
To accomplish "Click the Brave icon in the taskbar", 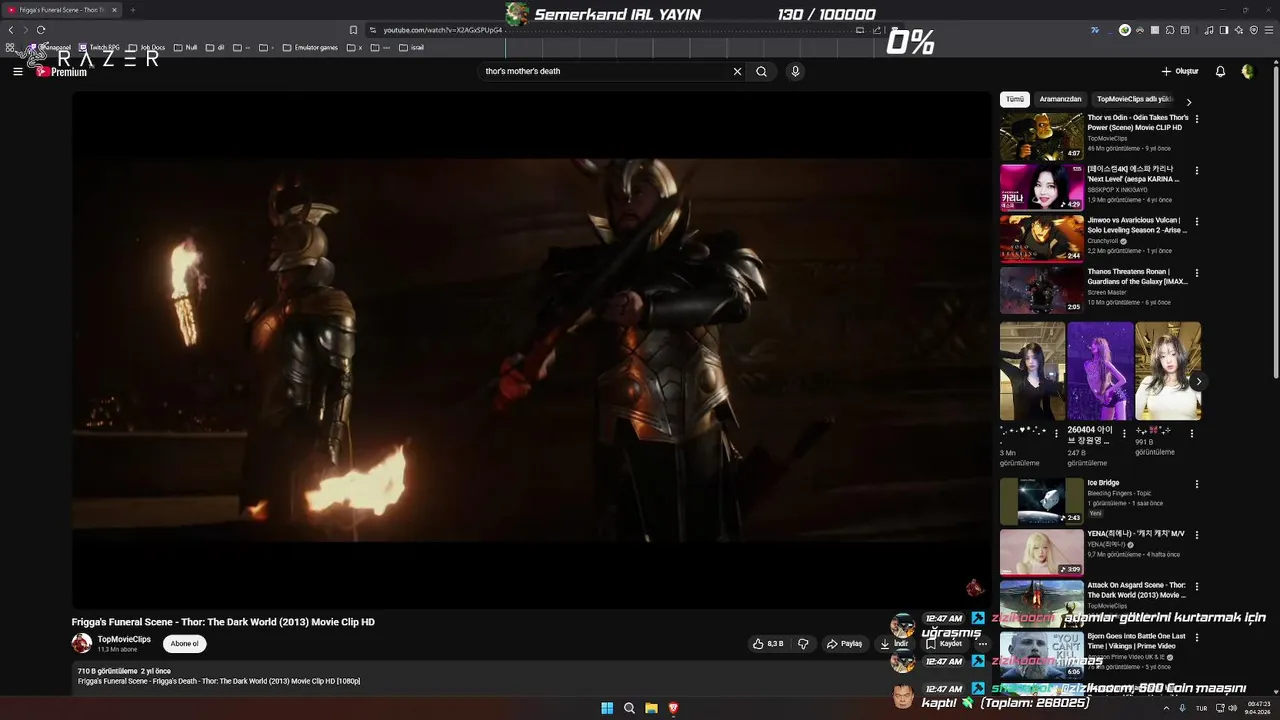I will 673,708.
